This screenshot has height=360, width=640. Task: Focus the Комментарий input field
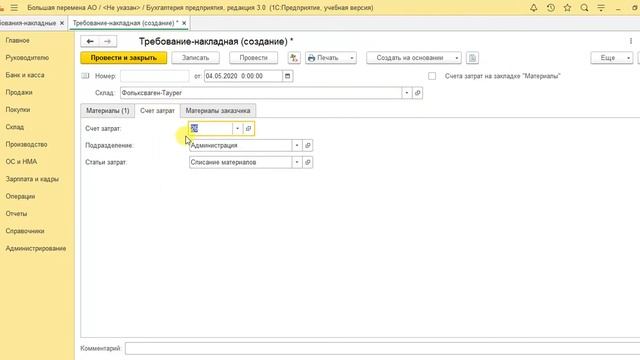382,349
